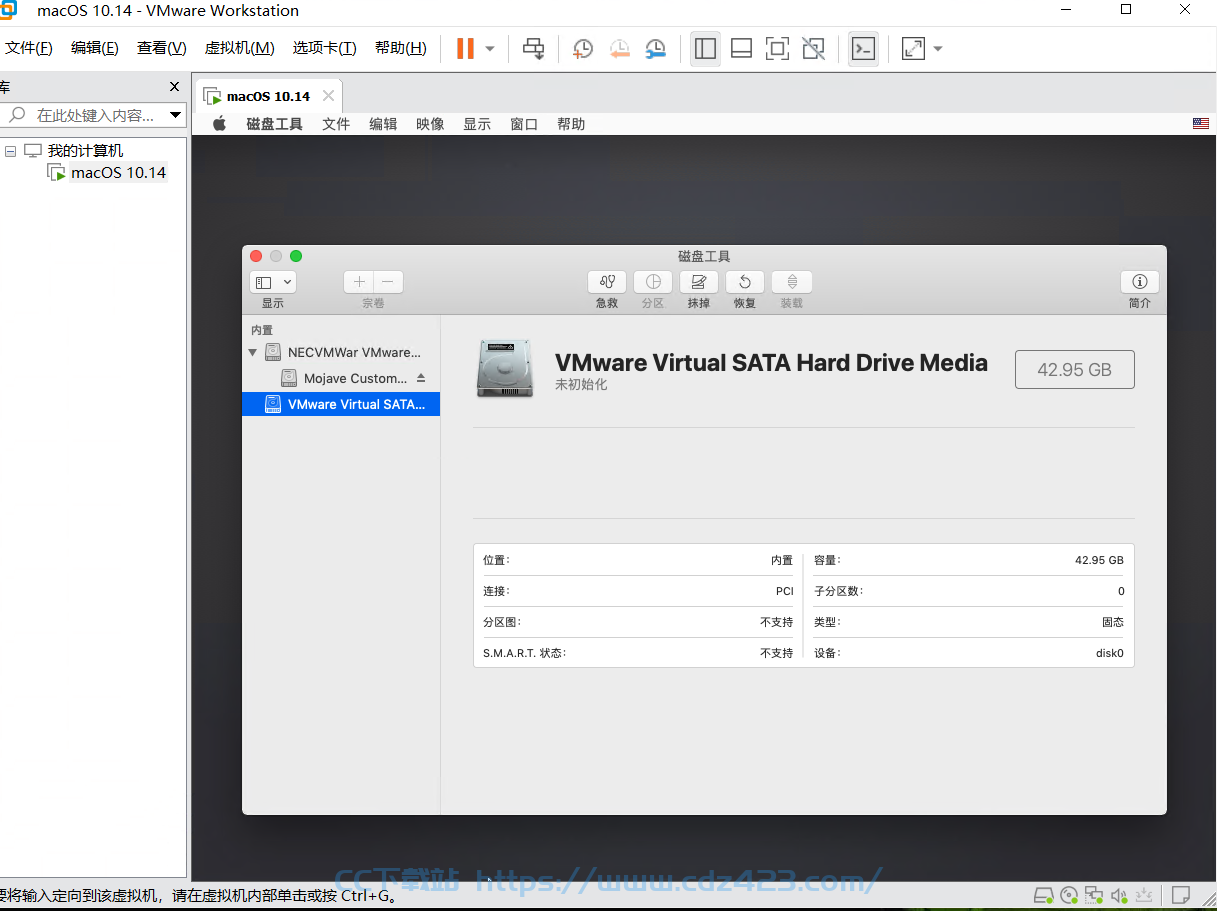1217x911 pixels.
Task: Open the Disk Utility 显示 view dropdown
Action: pos(273,283)
